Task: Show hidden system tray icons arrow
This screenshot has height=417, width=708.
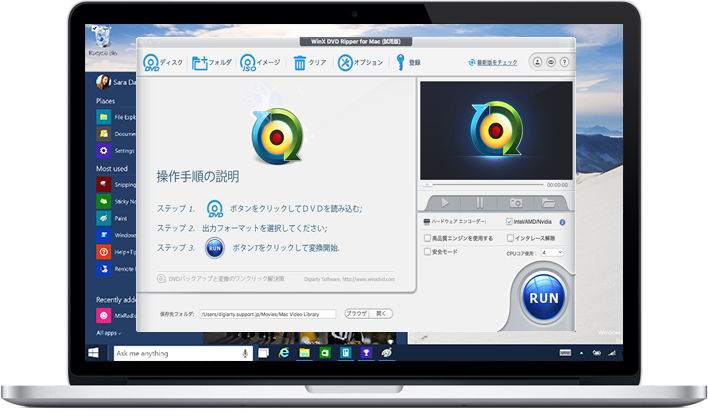Action: click(x=582, y=353)
